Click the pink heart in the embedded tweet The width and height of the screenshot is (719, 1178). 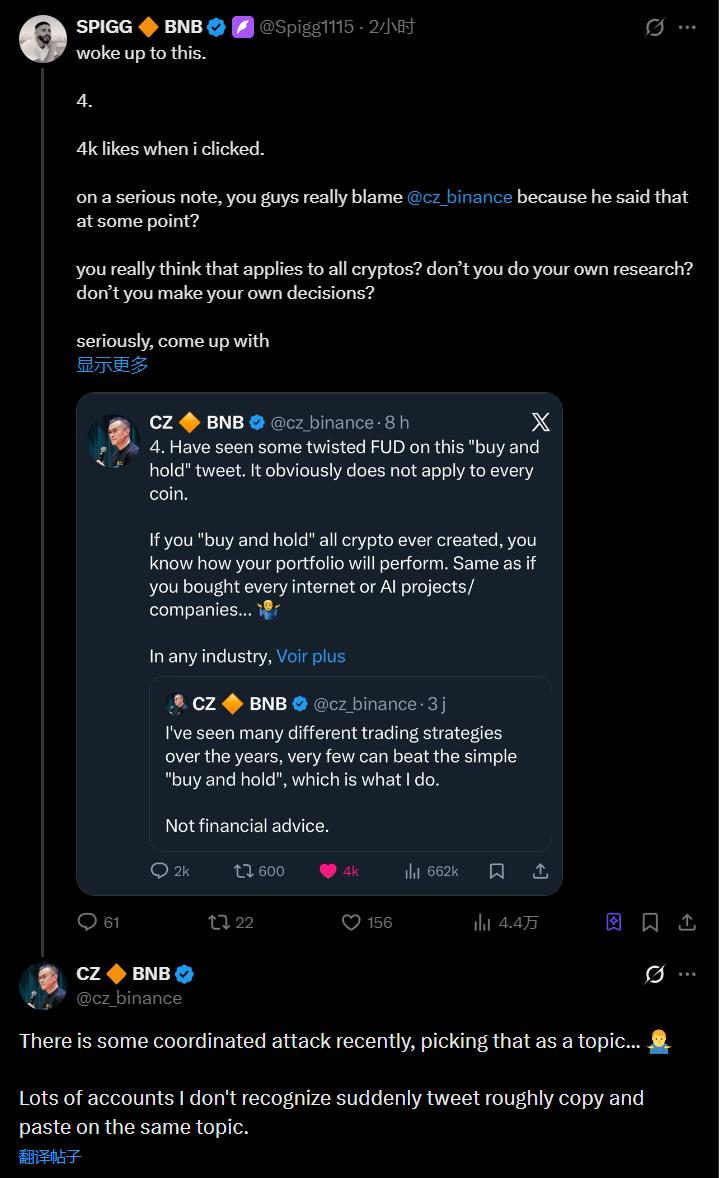point(328,871)
